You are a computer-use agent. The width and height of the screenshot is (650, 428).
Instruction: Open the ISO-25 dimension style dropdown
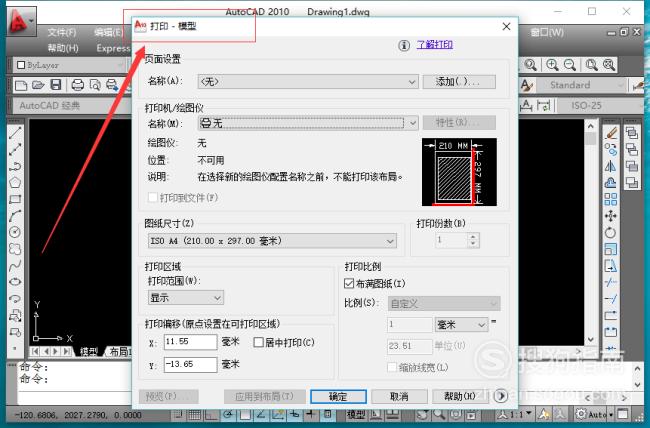tap(601, 105)
